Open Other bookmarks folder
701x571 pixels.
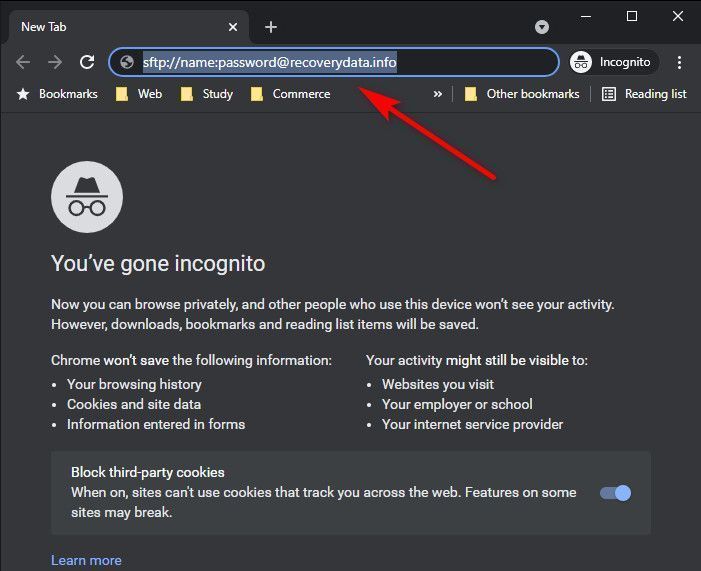[522, 94]
